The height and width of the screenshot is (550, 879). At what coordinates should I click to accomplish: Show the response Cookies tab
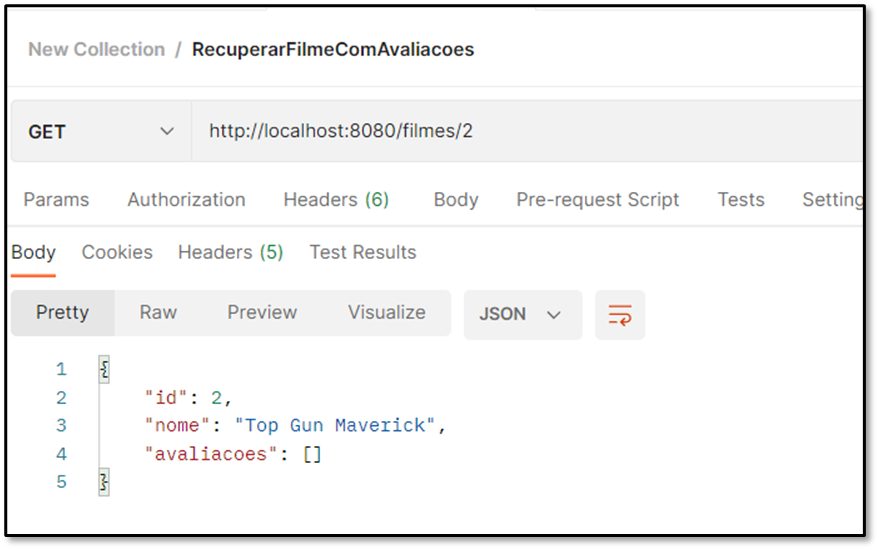coord(117,252)
